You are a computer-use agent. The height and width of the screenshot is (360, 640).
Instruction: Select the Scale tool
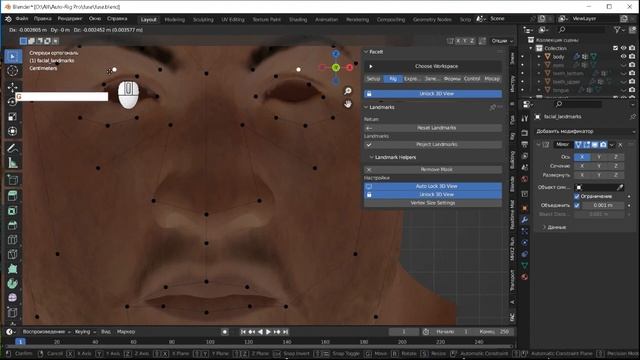(x=13, y=117)
